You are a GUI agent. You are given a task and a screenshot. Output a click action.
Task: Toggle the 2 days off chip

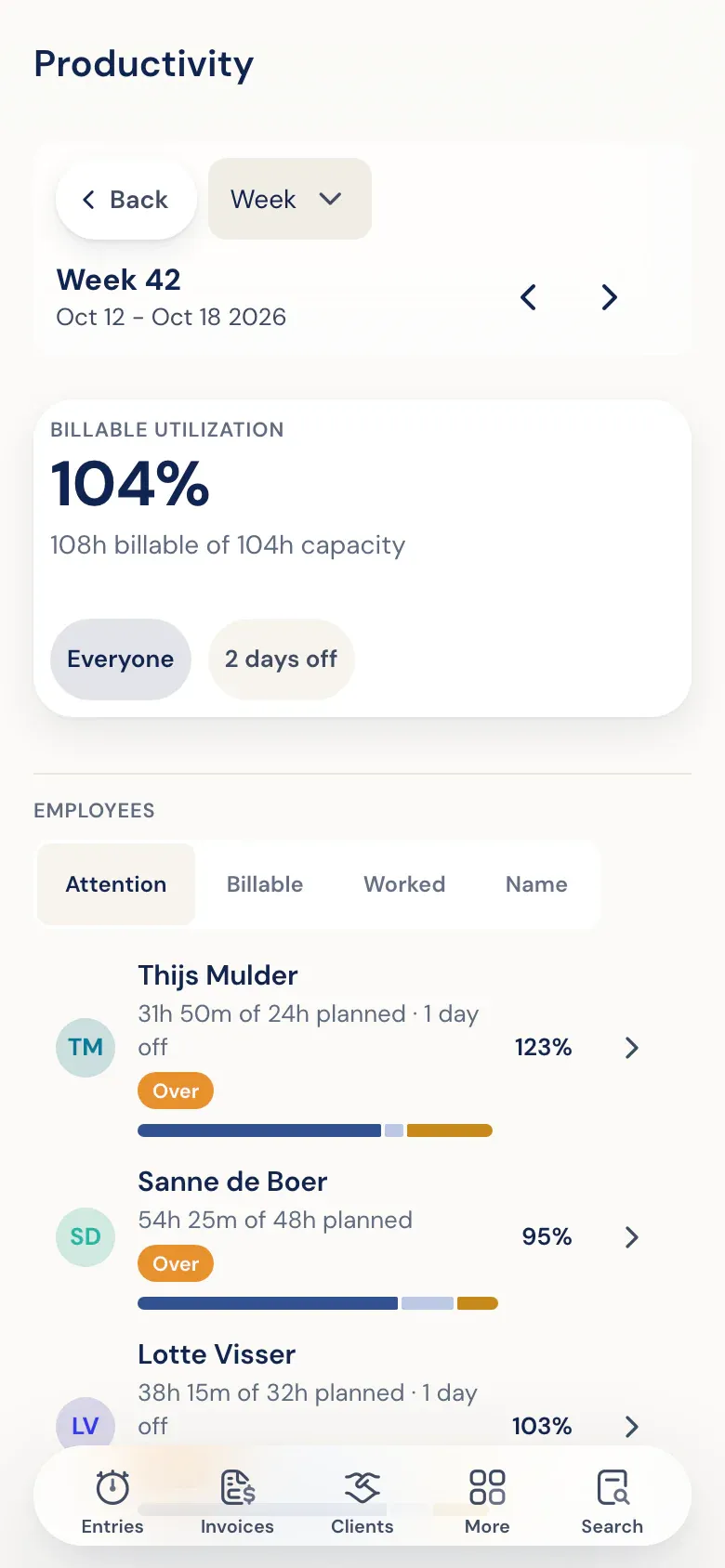(x=281, y=660)
